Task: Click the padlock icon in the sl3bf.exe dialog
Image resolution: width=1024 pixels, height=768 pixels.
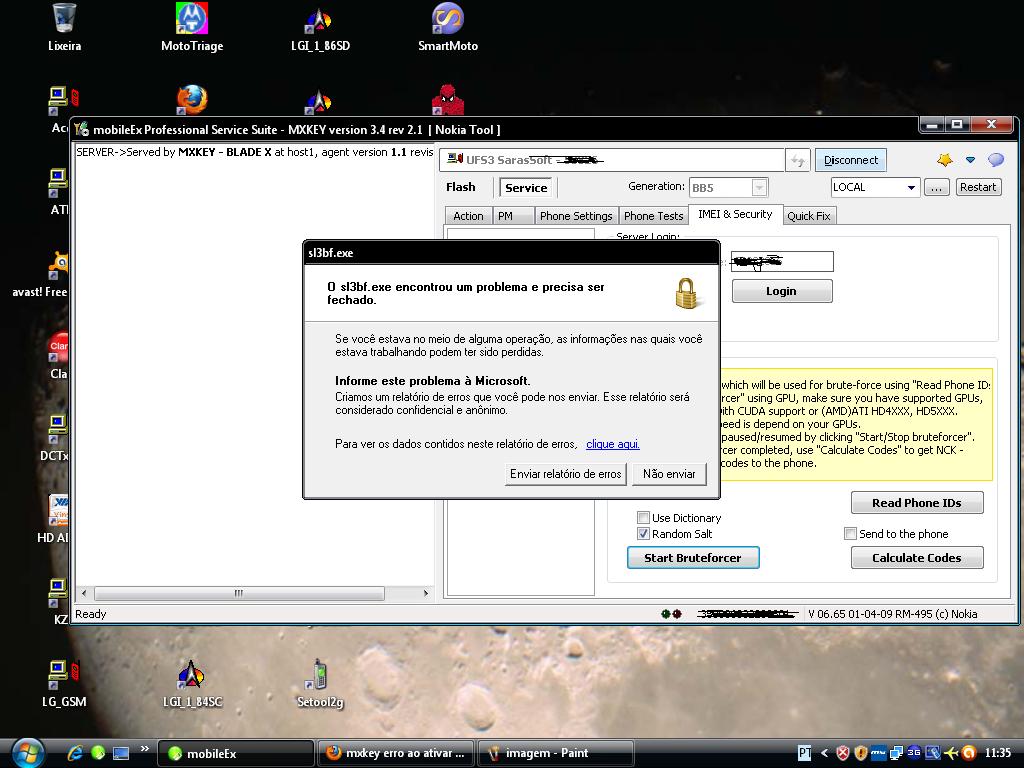Action: coord(686,293)
